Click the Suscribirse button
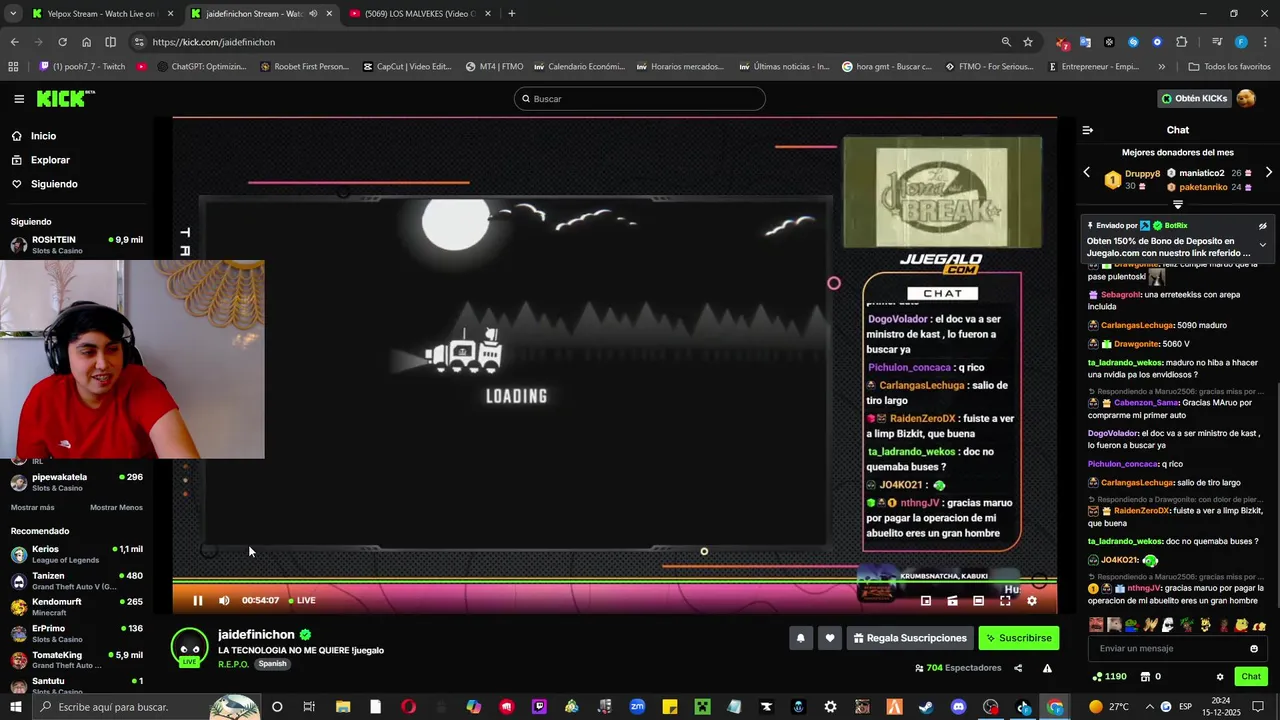The height and width of the screenshot is (720, 1280). click(1018, 638)
